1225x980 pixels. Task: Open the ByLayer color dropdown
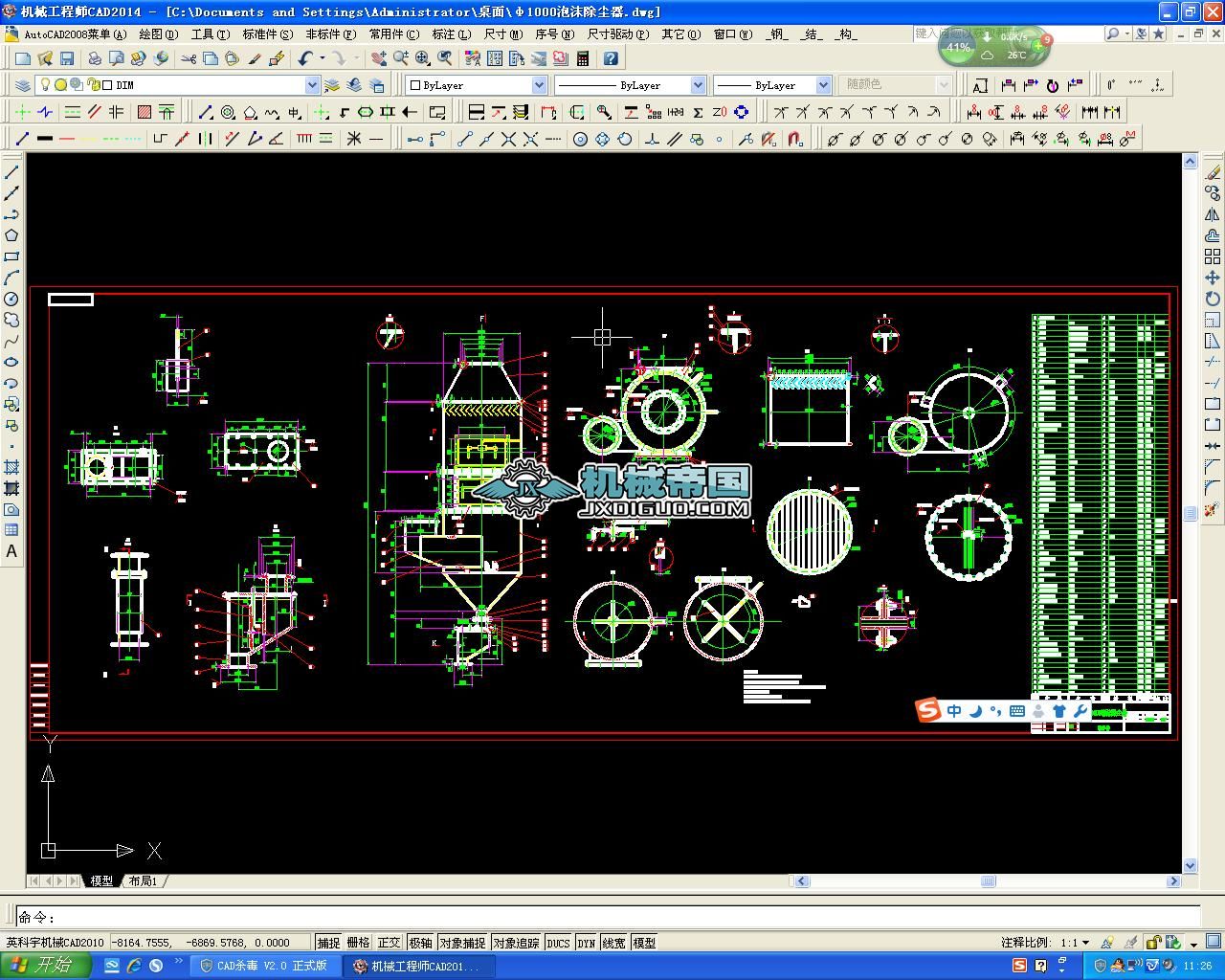point(539,85)
